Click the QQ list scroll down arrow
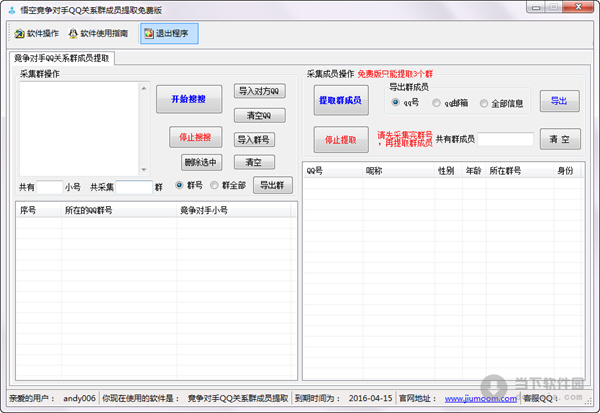Viewport: 600px width, 413px height. pos(144,170)
